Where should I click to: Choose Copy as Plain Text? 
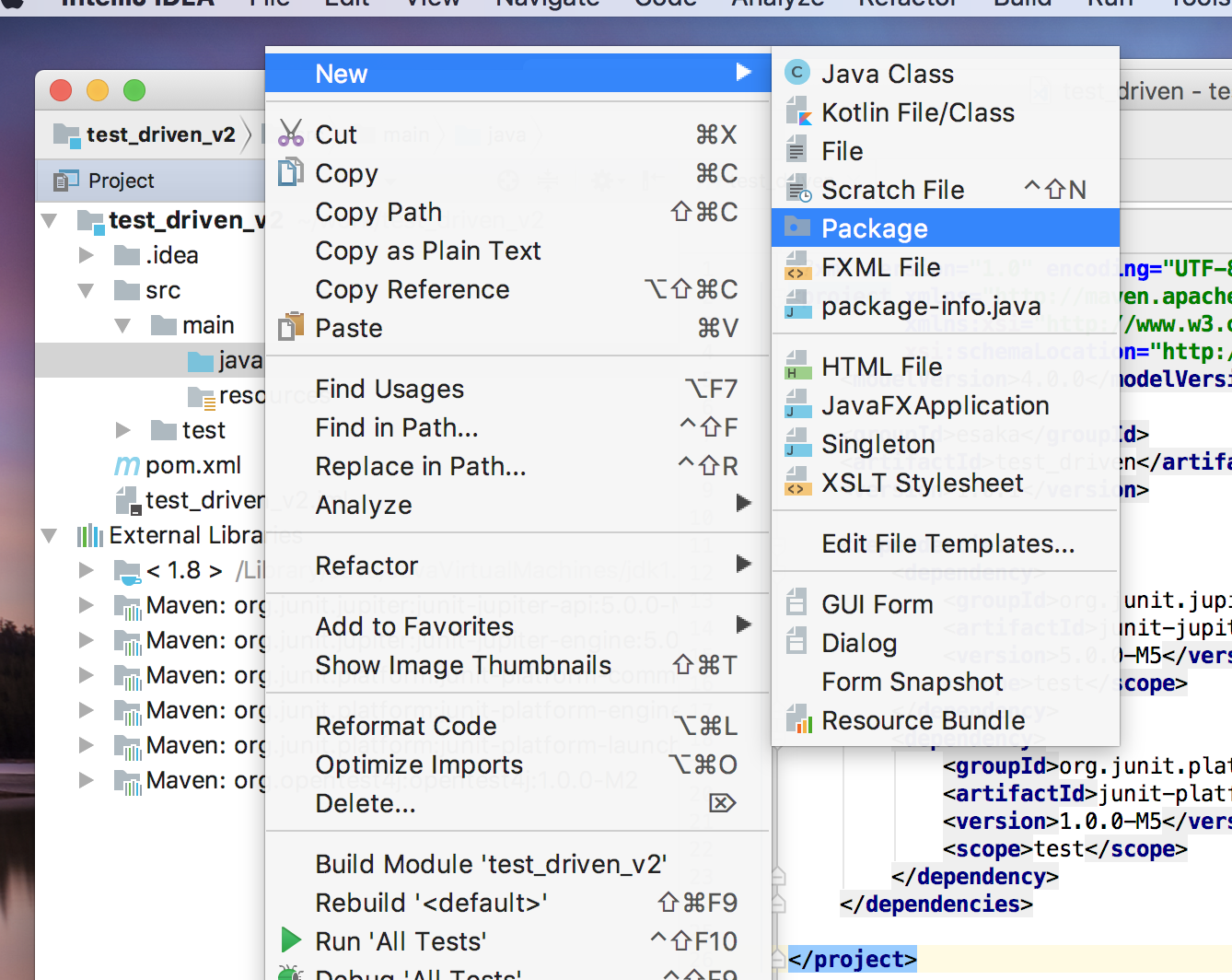pos(517,251)
